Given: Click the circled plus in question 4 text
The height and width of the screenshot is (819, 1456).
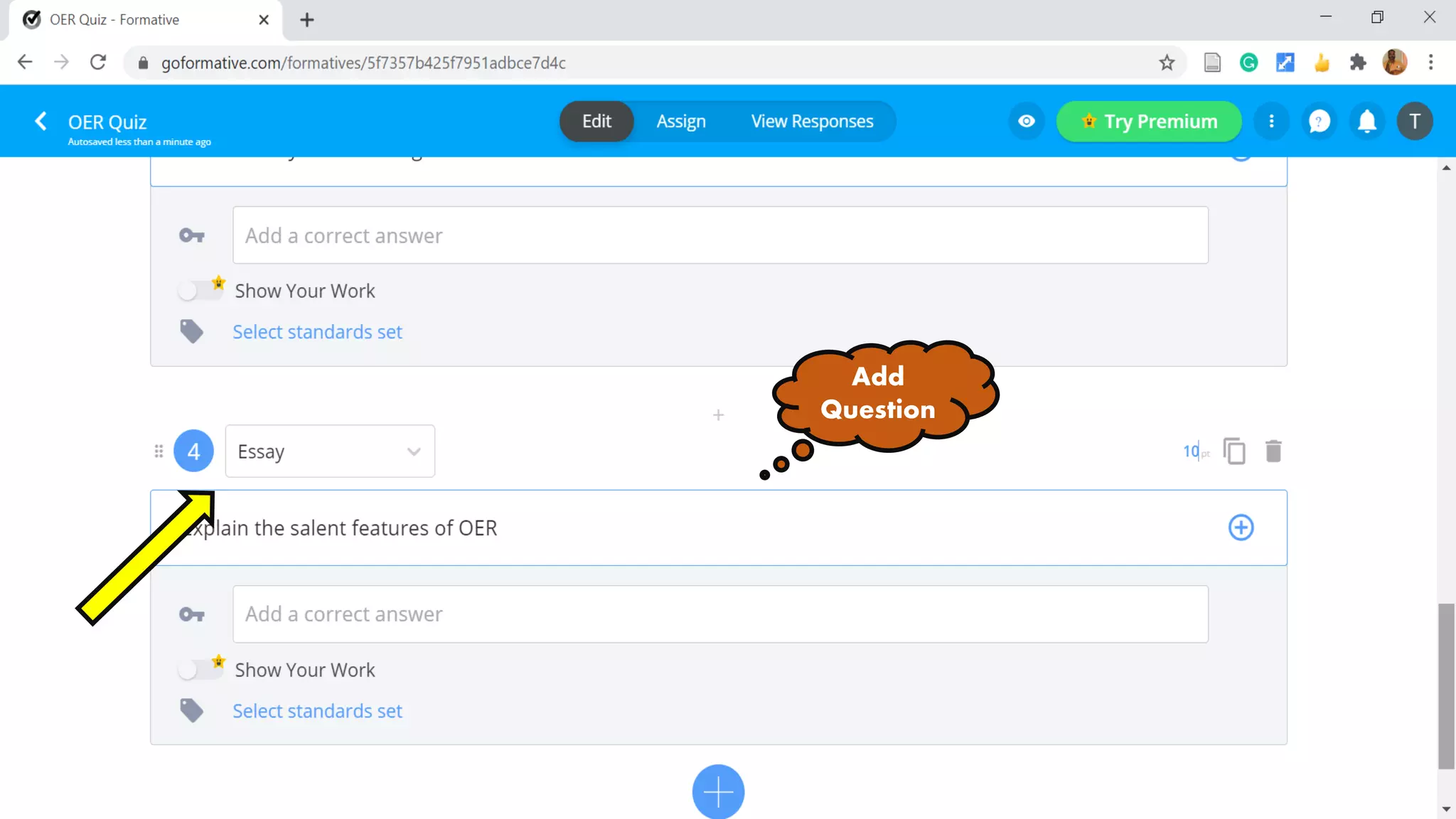Looking at the screenshot, I should (1241, 528).
